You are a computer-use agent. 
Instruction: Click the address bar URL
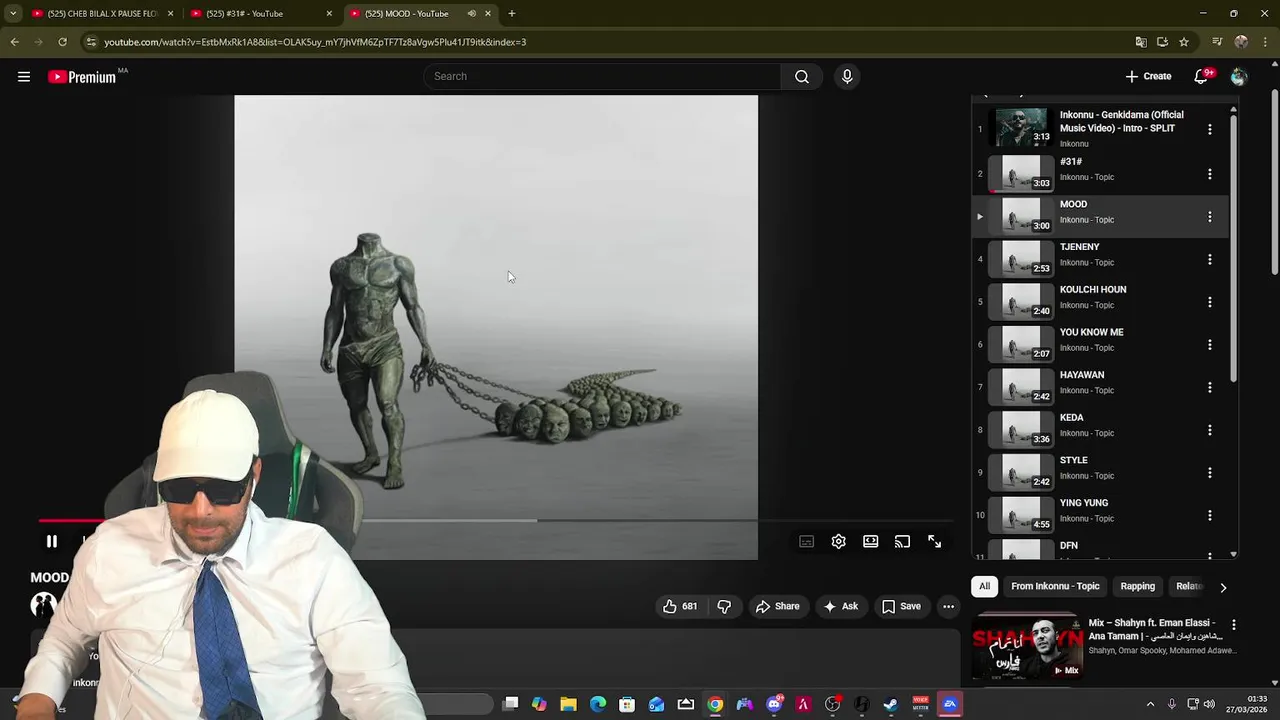315,42
